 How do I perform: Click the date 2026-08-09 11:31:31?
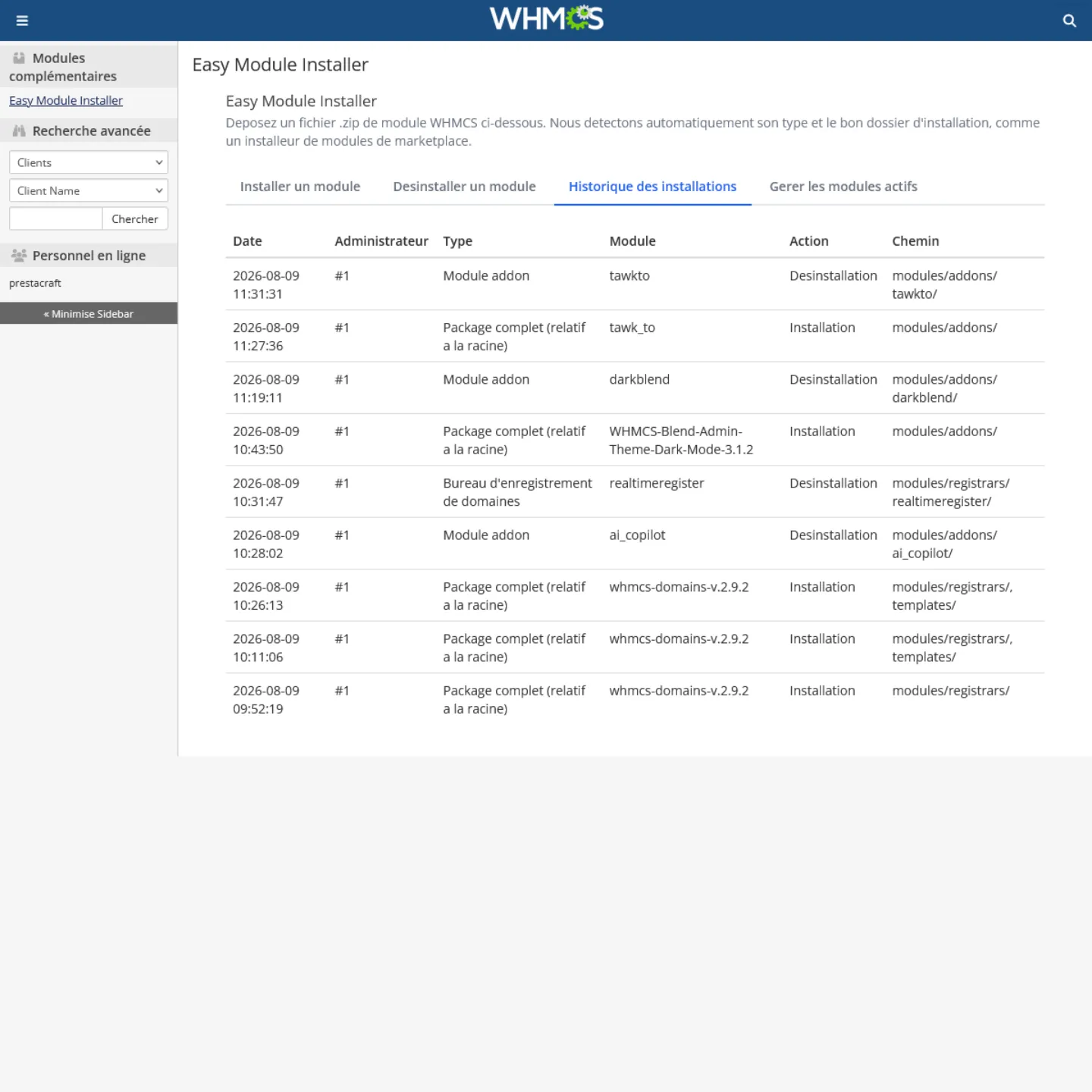[266, 284]
